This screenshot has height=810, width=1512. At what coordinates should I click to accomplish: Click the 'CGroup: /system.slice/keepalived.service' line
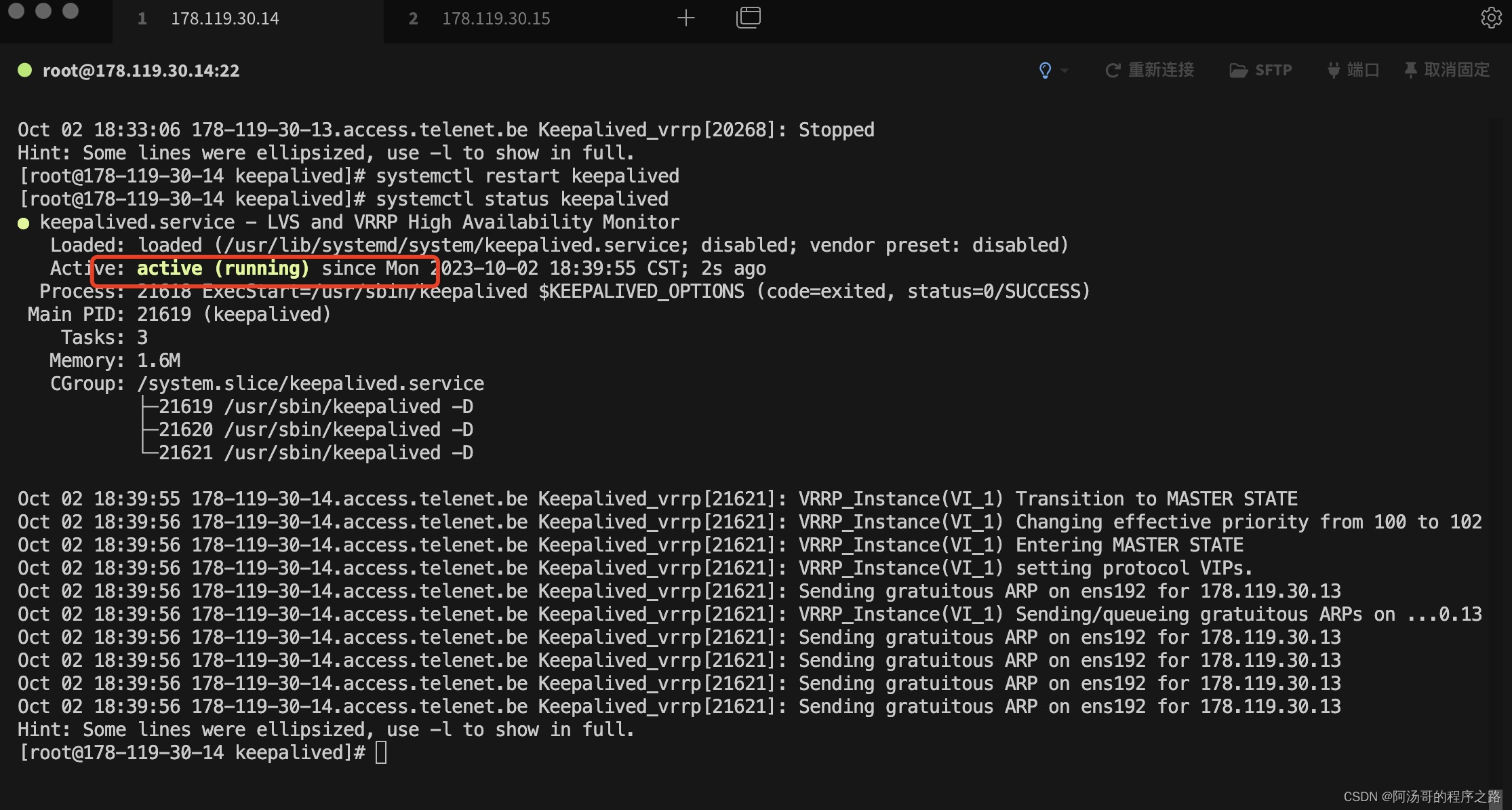[x=267, y=383]
